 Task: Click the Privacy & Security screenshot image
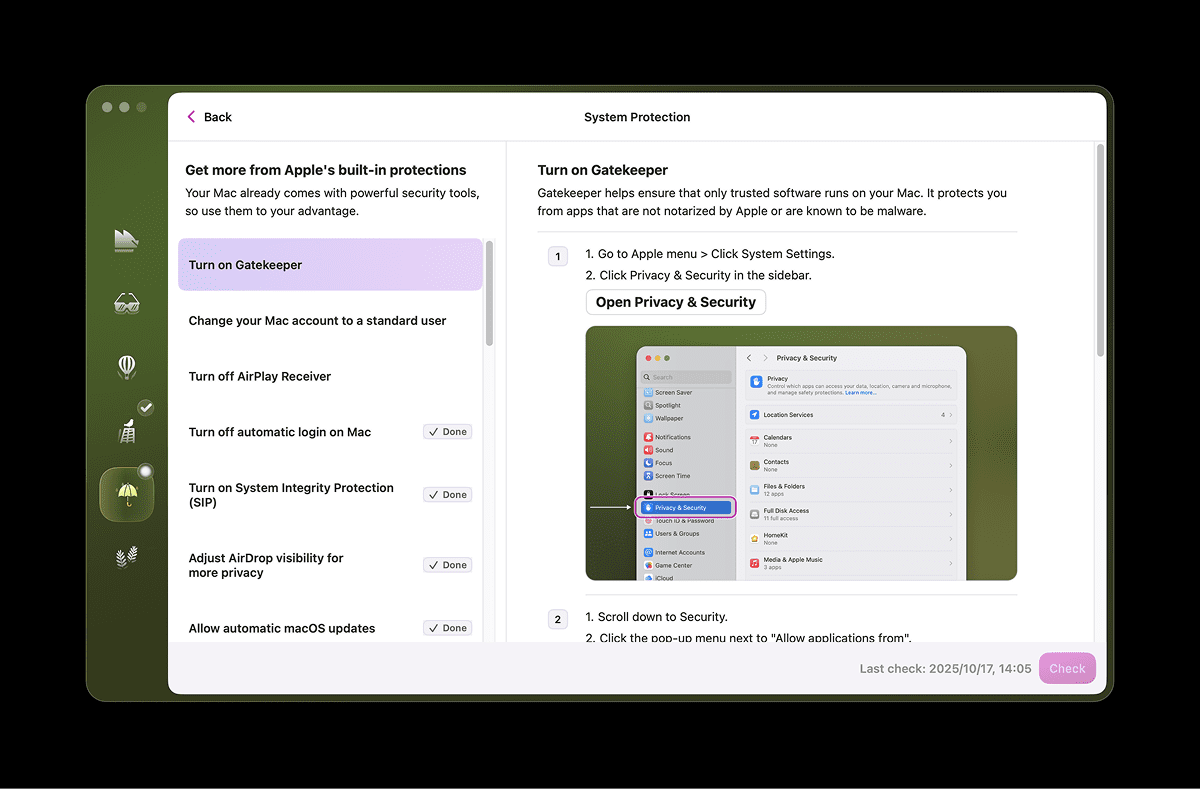click(x=801, y=453)
